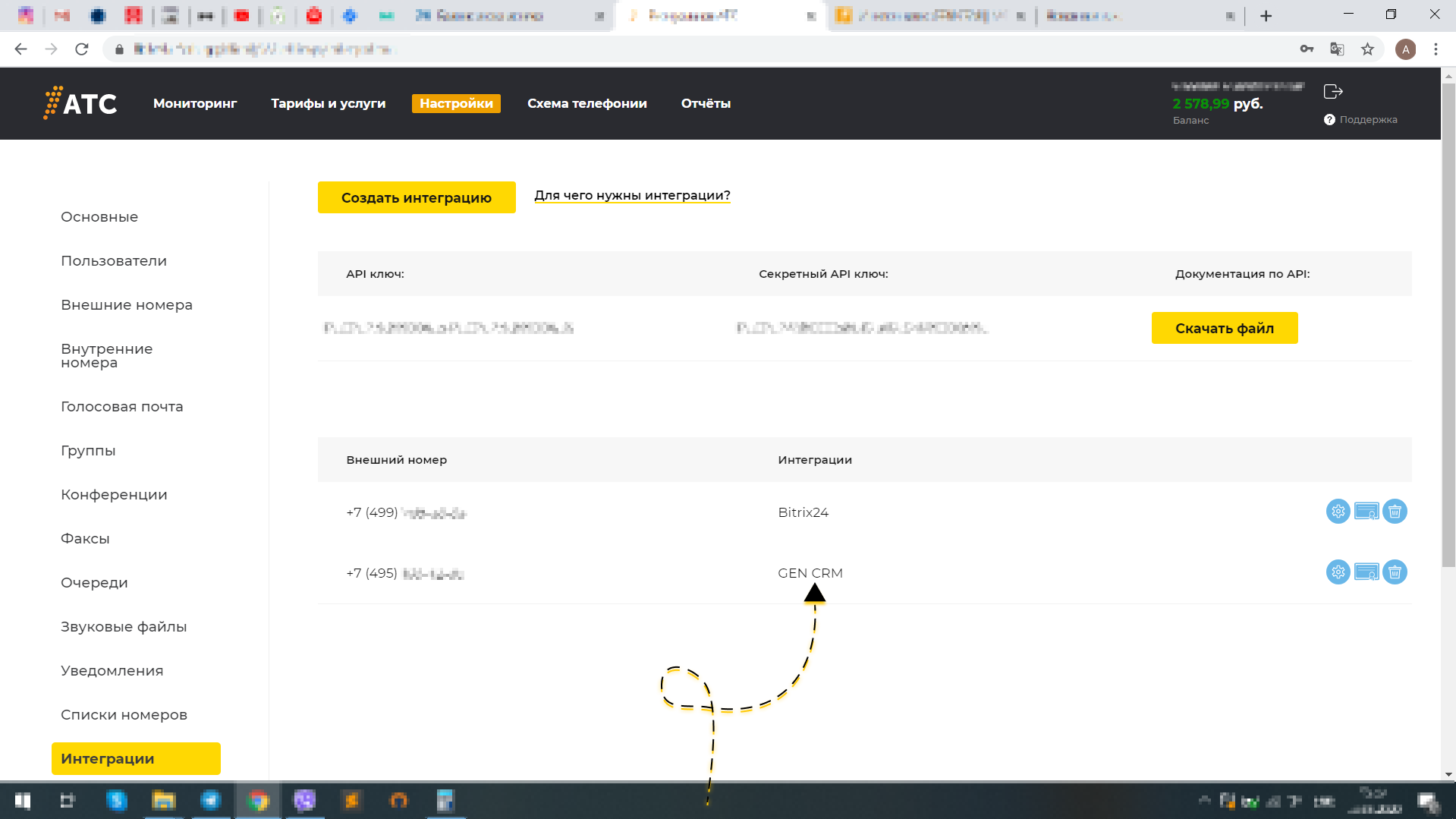Click the ATC logo
The width and height of the screenshot is (1456, 819).
pyautogui.click(x=80, y=103)
